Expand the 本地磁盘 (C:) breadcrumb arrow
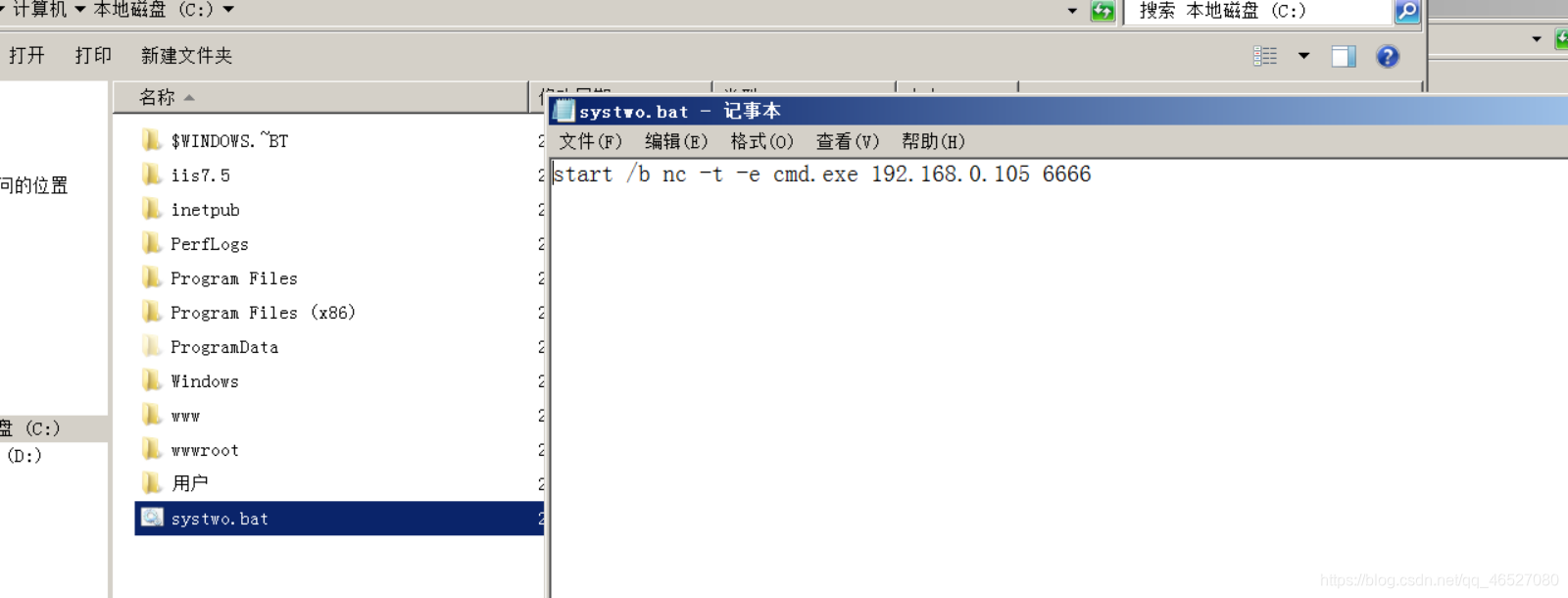 [228, 10]
